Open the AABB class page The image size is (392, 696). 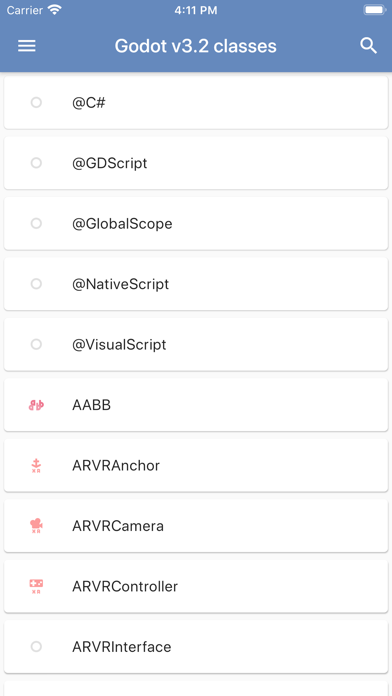click(196, 405)
